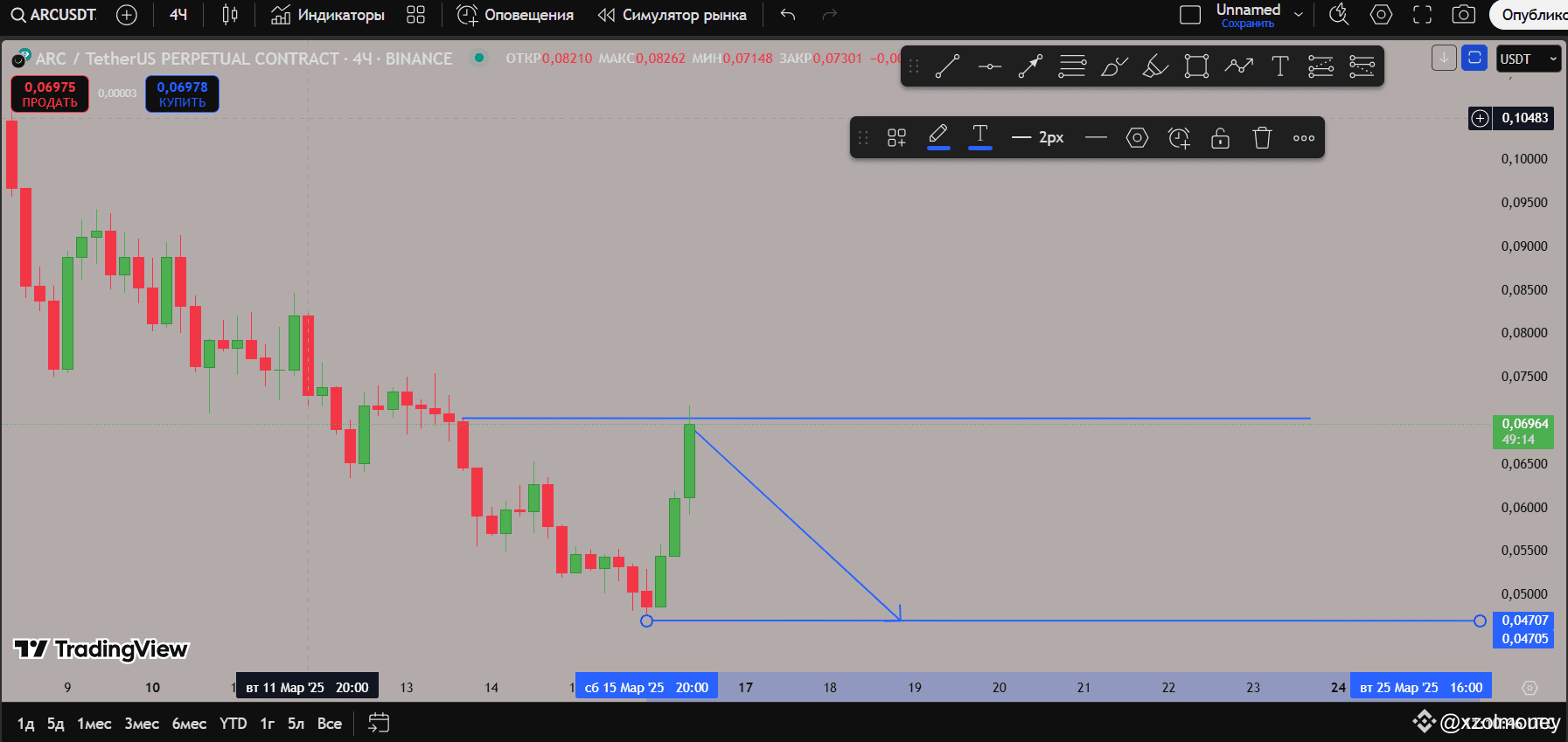Select the Brush drawing tool

[x=1114, y=66]
